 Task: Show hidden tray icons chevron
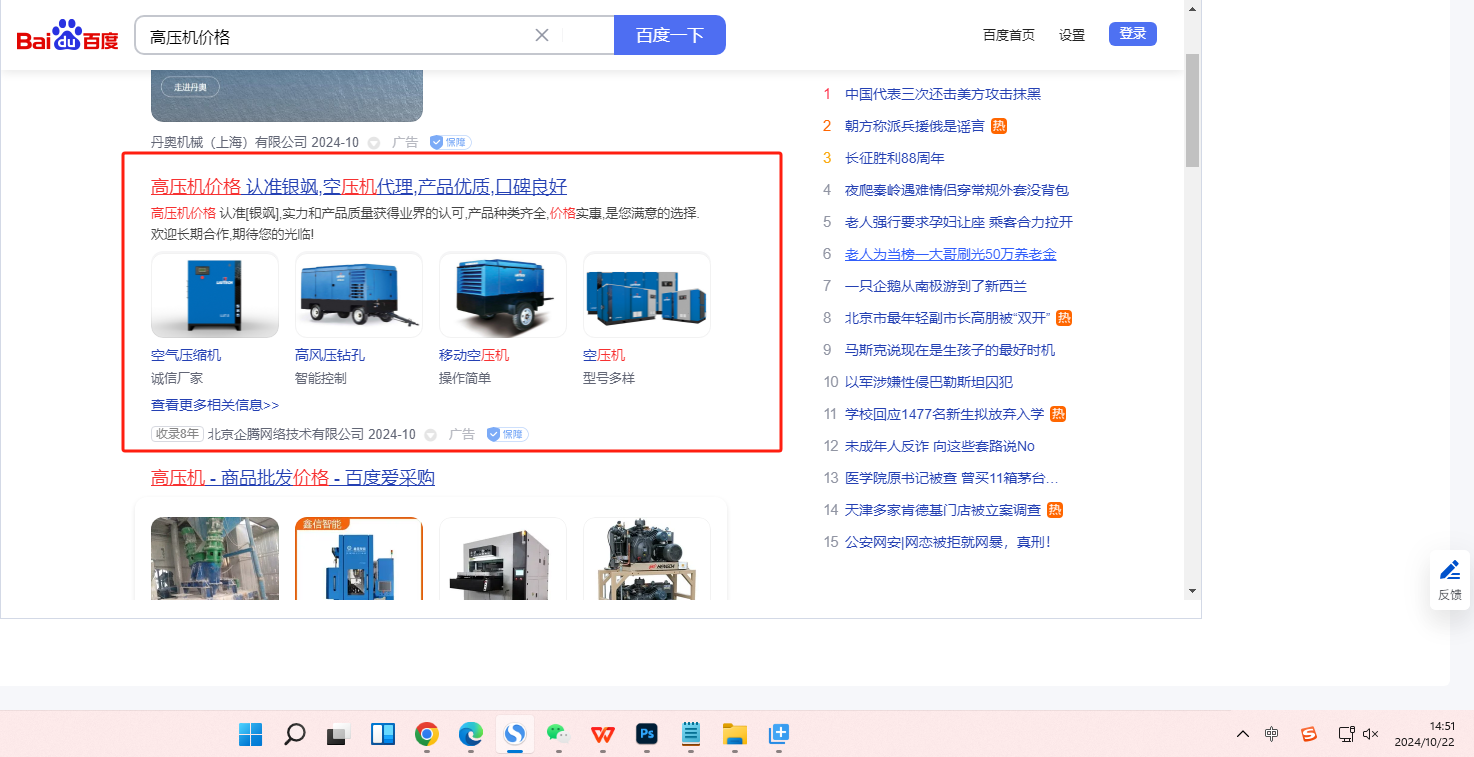[x=1243, y=734]
